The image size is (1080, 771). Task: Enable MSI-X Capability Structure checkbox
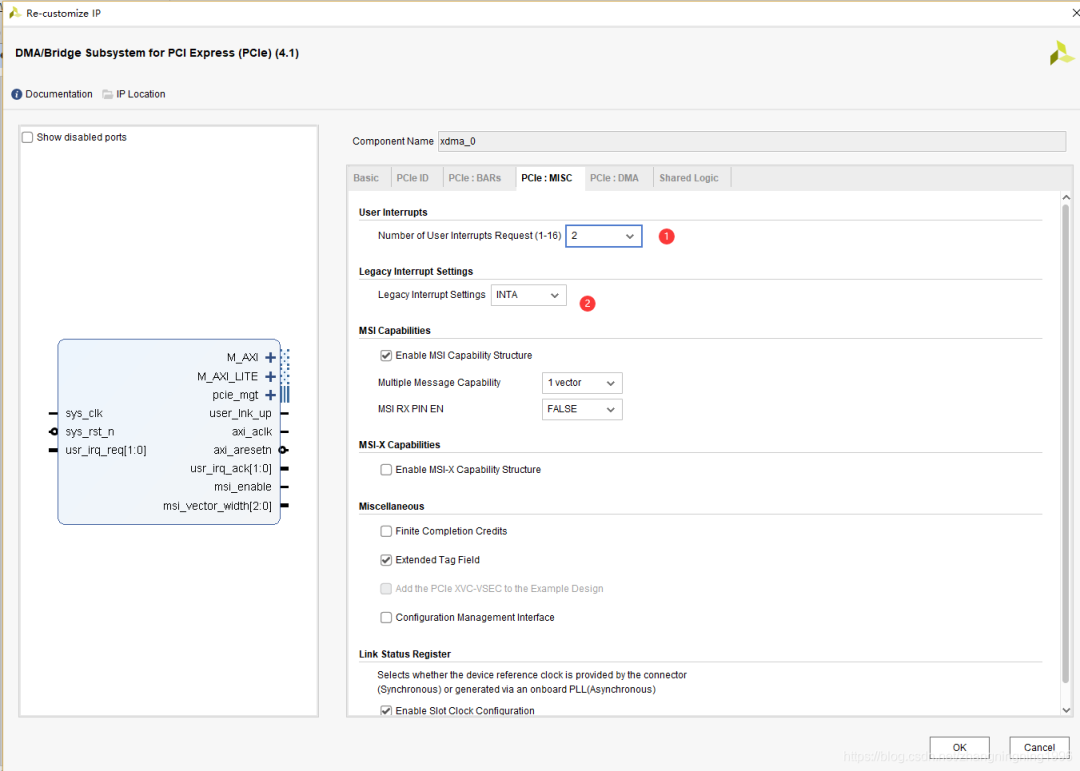coord(386,469)
